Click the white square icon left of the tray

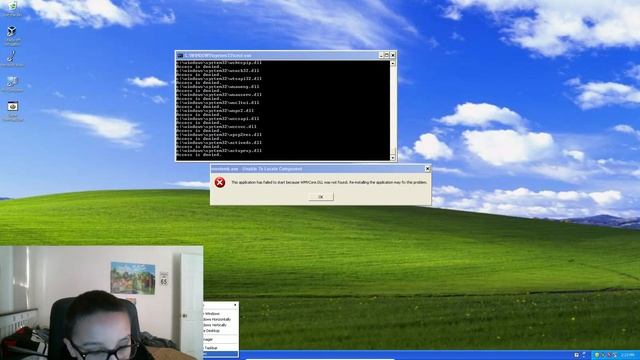click(x=576, y=355)
